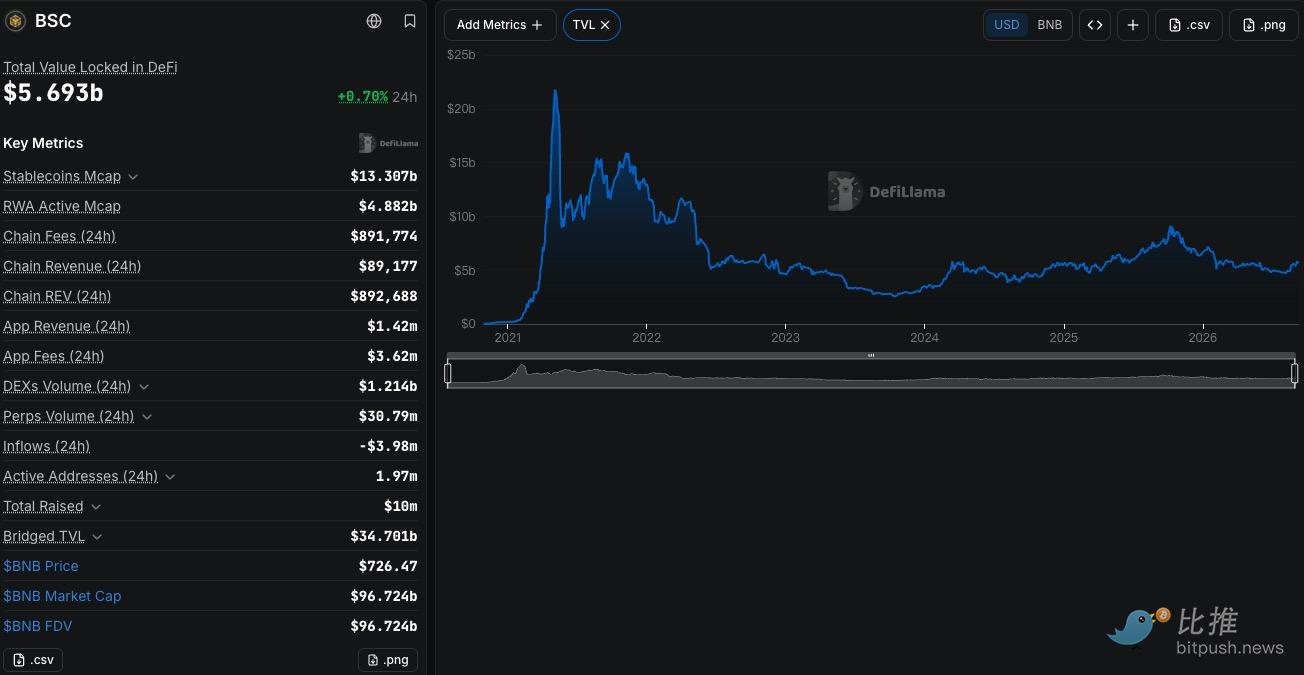
Task: Switch chart denomination to BNB
Action: click(1050, 25)
